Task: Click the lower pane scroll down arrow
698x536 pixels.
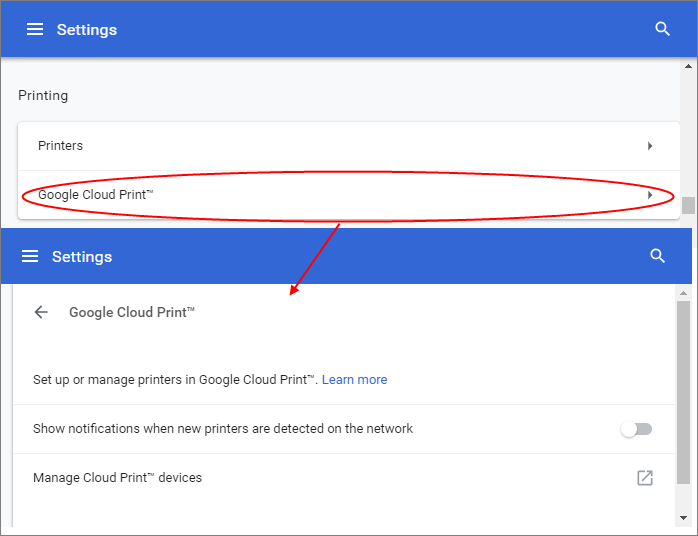Action: tap(683, 518)
